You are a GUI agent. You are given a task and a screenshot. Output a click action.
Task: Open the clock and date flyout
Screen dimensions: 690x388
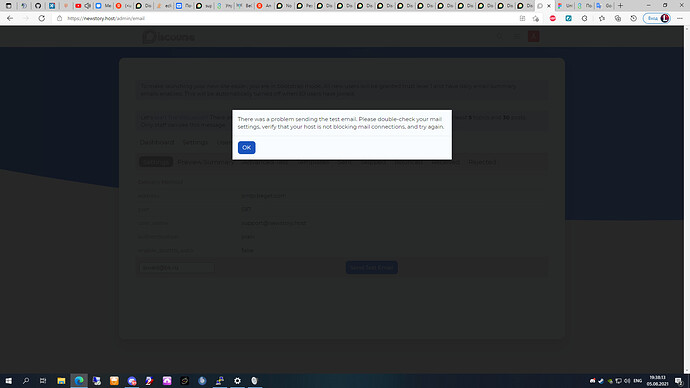click(657, 381)
